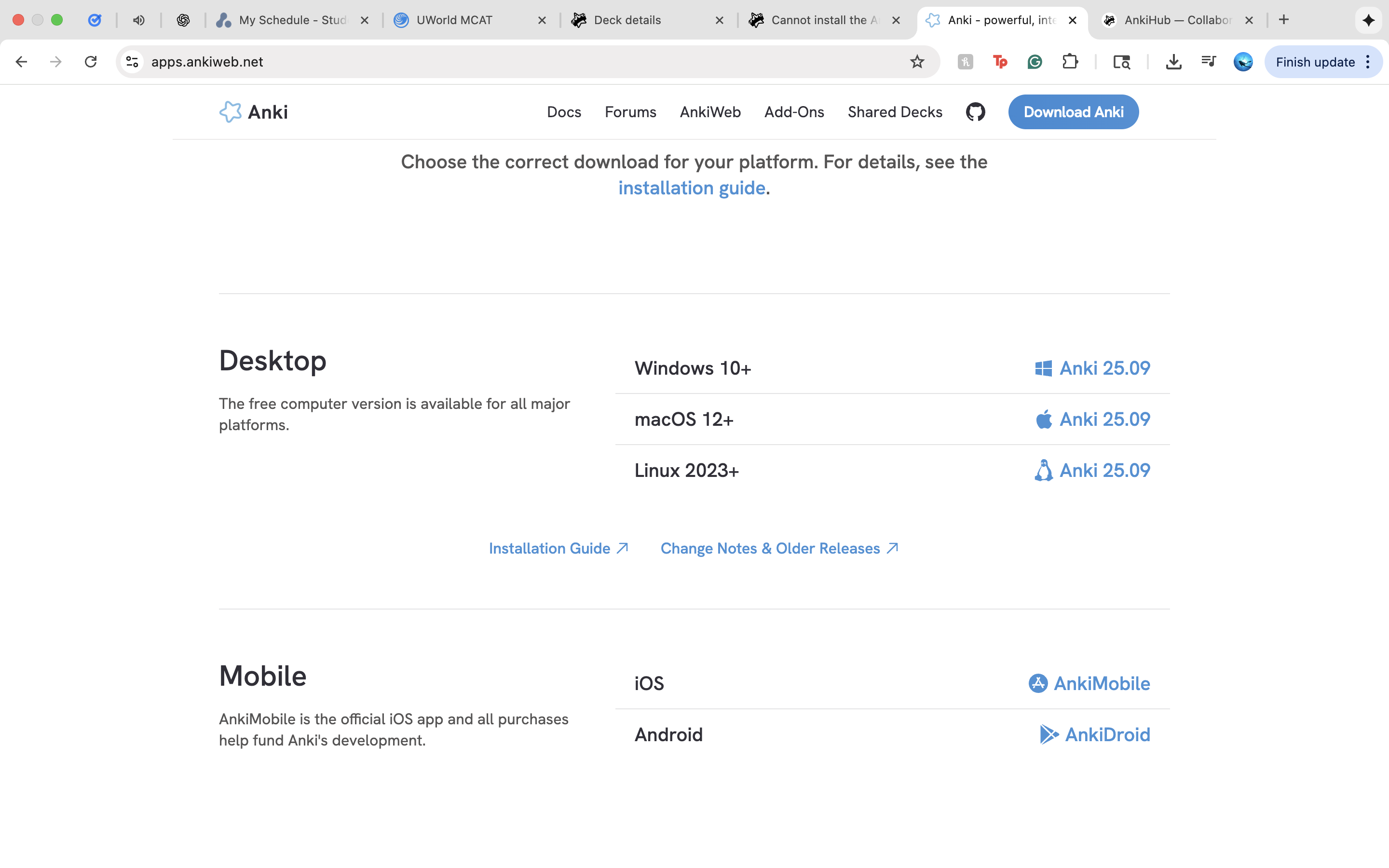Open the media controls icon
The width and height of the screenshot is (1389, 868).
[1208, 62]
